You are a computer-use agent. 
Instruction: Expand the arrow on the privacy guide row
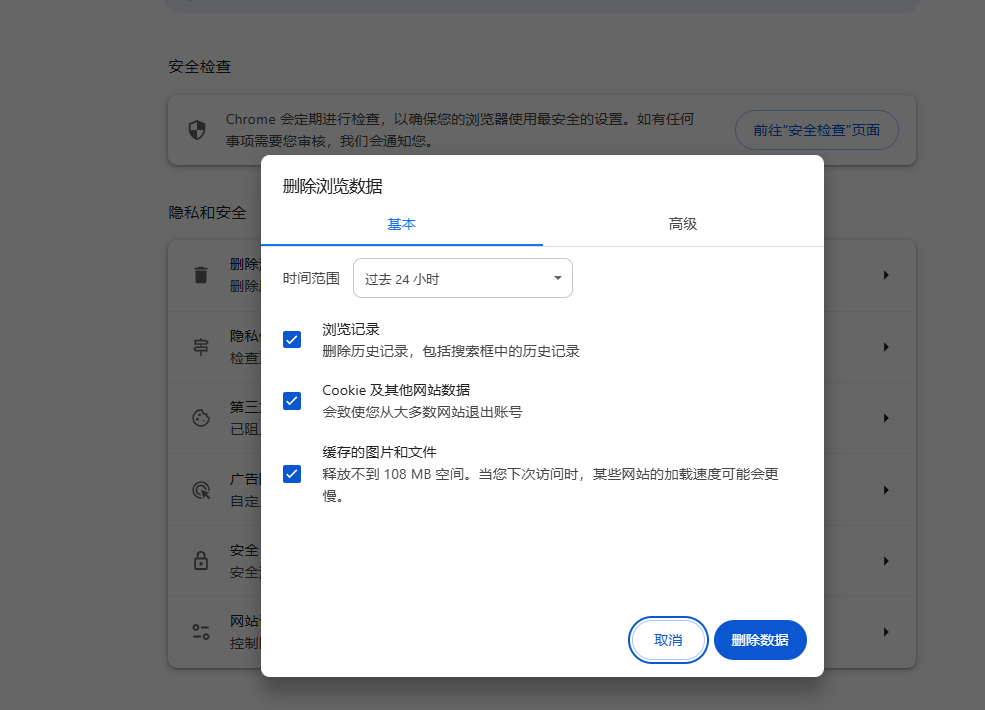click(886, 347)
